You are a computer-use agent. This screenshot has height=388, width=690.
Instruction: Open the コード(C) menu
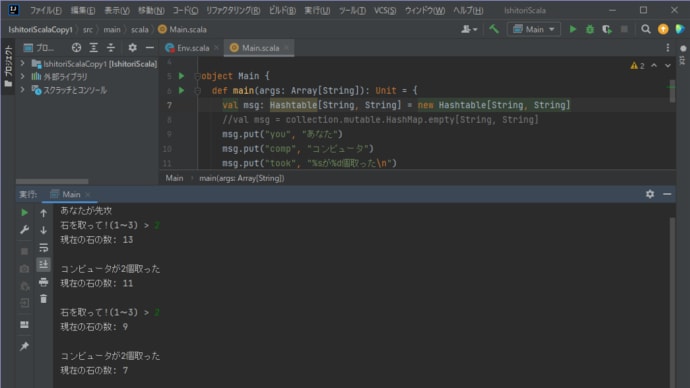pos(185,10)
